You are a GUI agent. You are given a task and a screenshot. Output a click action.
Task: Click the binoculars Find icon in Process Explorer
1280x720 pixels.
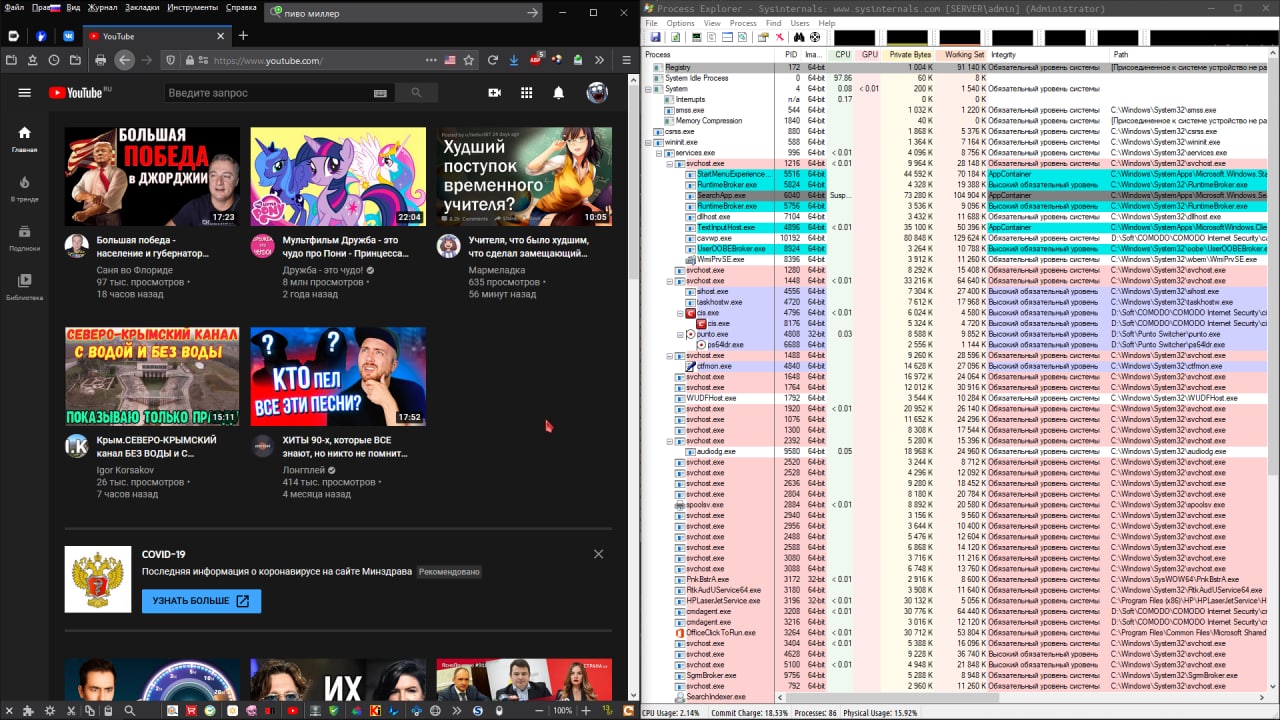tap(799, 38)
